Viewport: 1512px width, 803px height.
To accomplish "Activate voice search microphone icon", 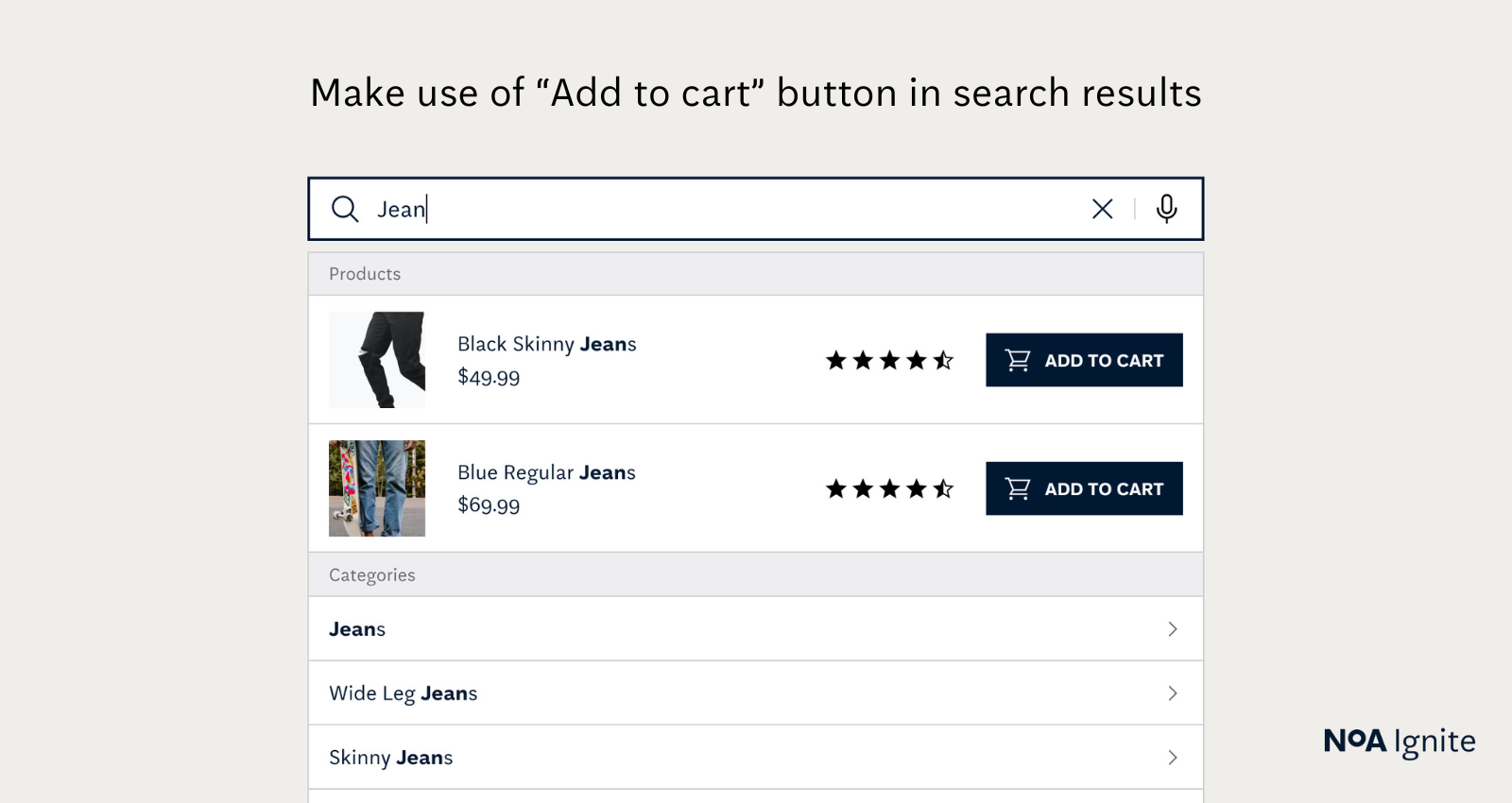I will point(1167,209).
